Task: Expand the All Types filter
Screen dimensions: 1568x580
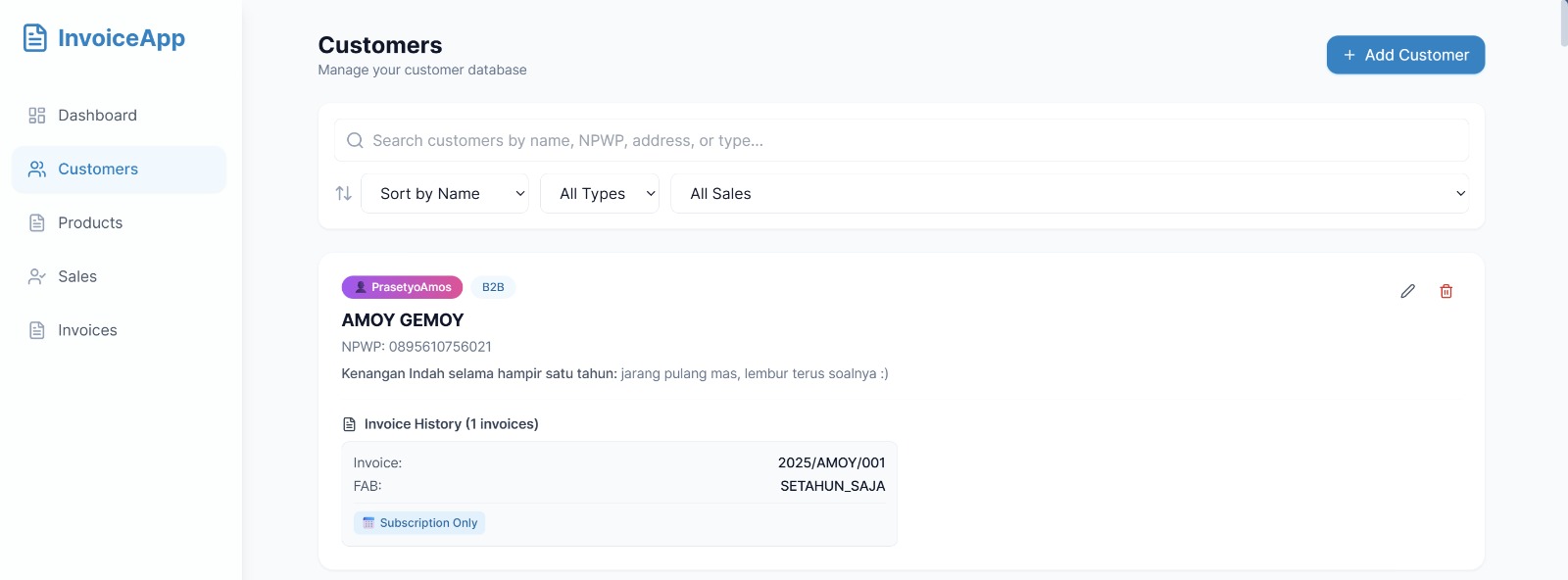Action: pyautogui.click(x=600, y=194)
